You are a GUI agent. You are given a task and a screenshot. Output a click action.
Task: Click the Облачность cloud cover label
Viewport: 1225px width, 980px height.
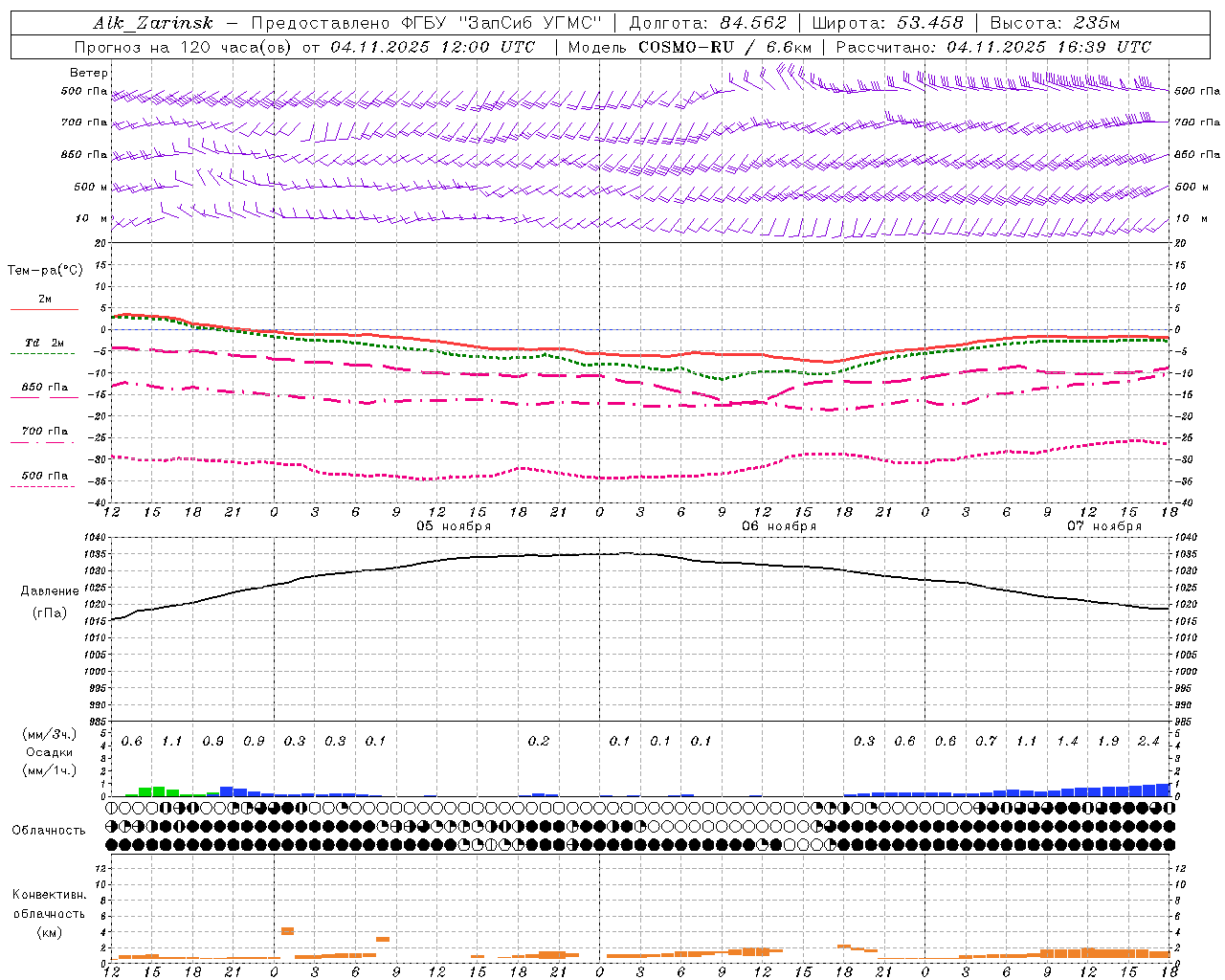pyautogui.click(x=49, y=831)
